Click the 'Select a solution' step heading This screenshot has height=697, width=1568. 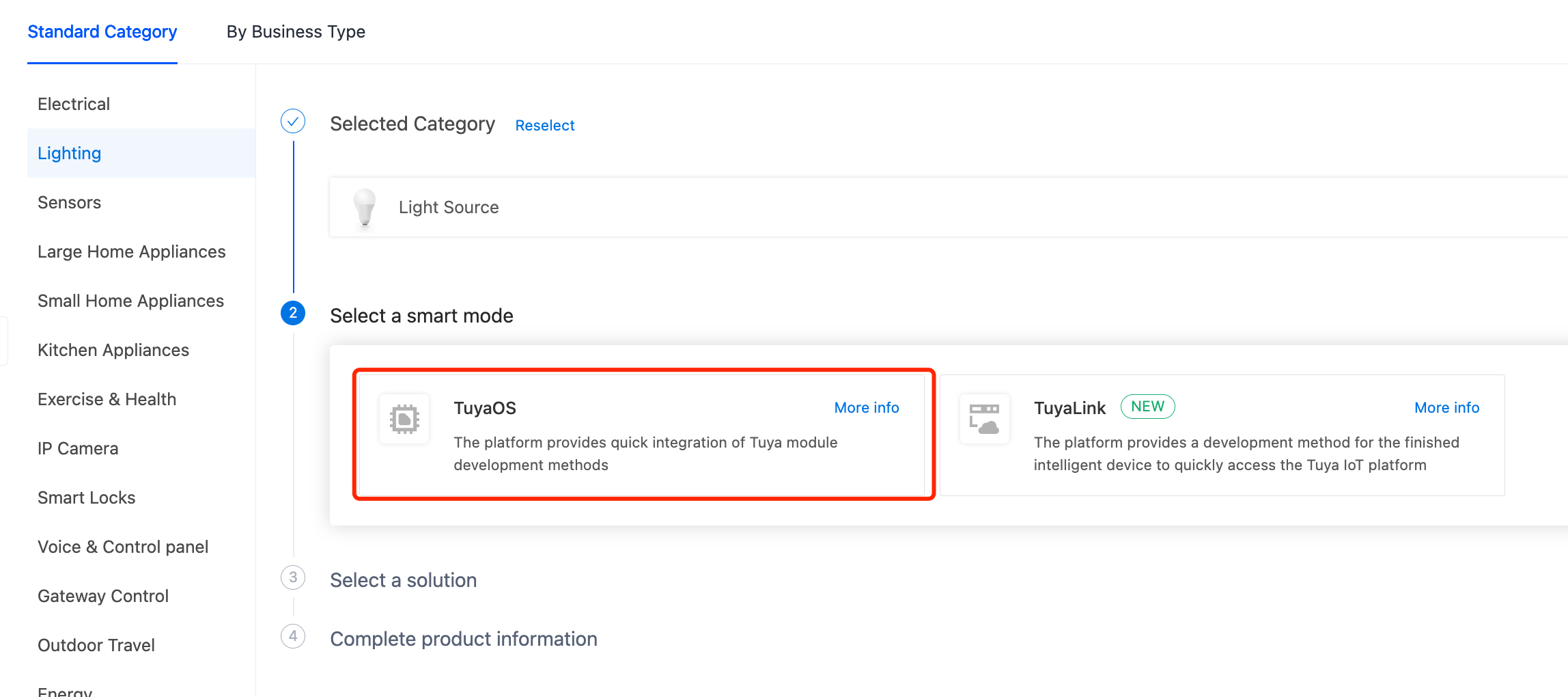pyautogui.click(x=404, y=580)
